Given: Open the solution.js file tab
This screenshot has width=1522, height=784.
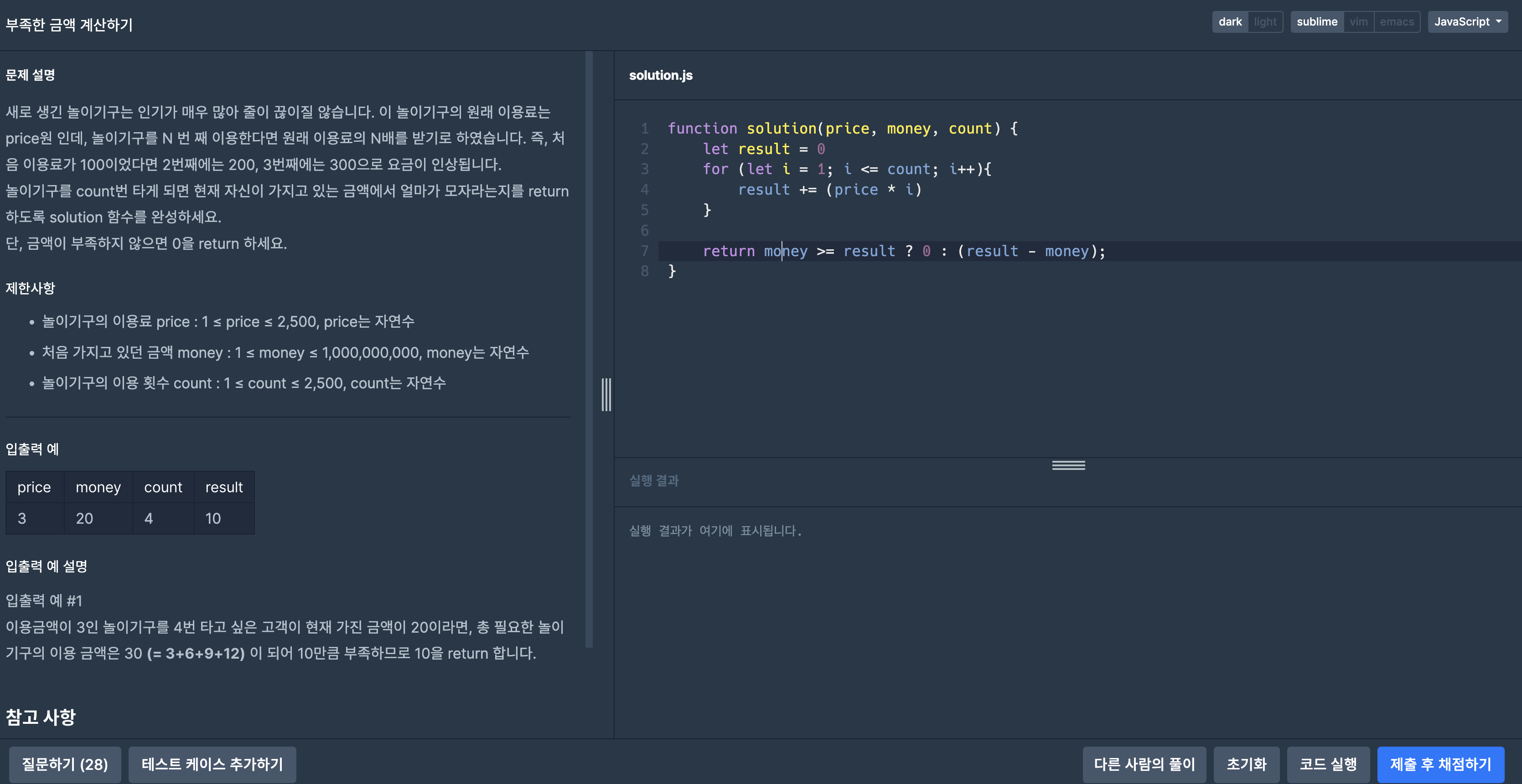Looking at the screenshot, I should coord(661,76).
